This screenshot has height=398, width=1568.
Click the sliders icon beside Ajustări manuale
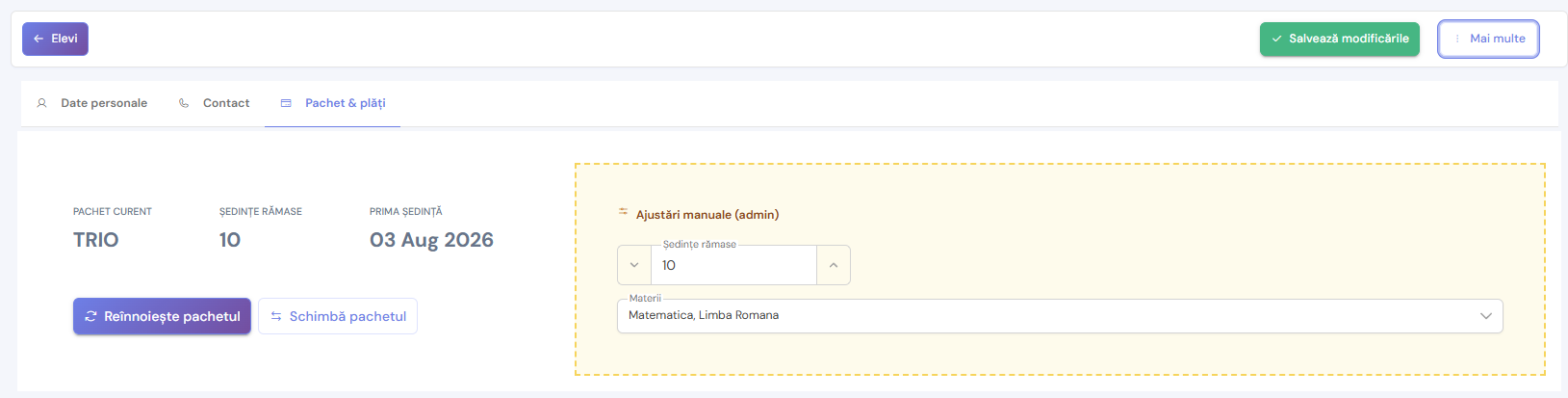pyautogui.click(x=623, y=213)
